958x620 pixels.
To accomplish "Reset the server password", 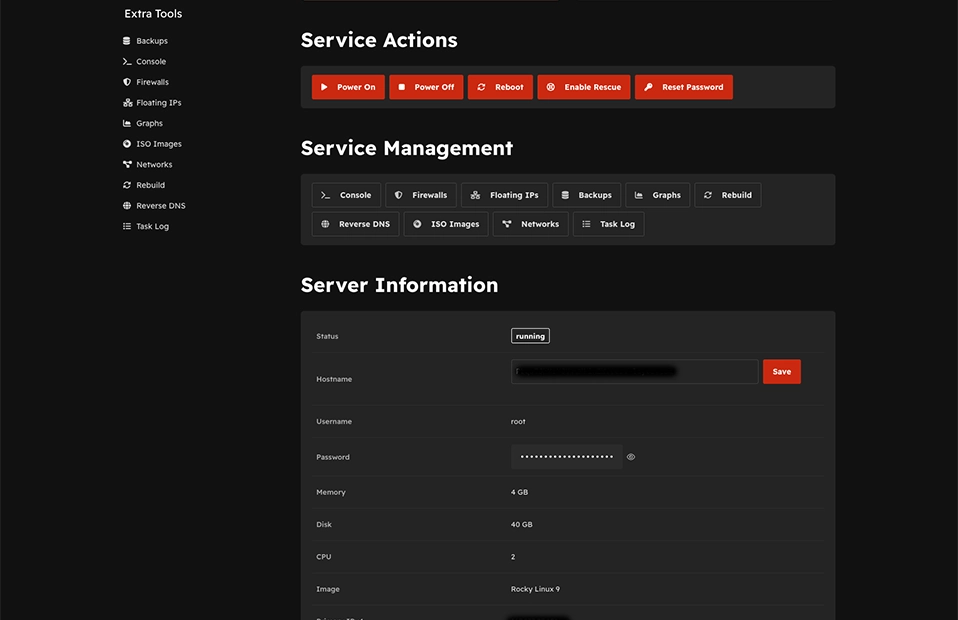I will click(684, 87).
